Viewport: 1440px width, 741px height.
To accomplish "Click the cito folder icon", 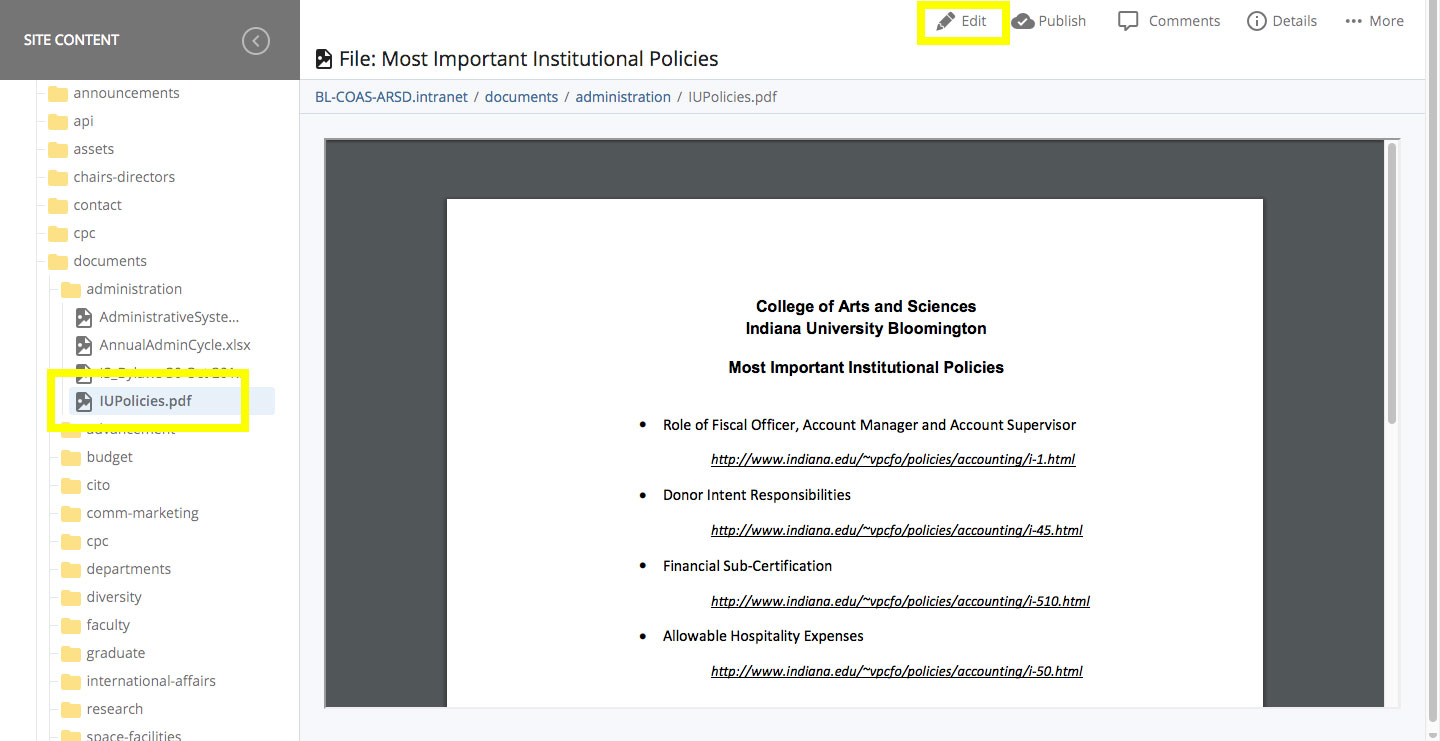I will [x=71, y=485].
